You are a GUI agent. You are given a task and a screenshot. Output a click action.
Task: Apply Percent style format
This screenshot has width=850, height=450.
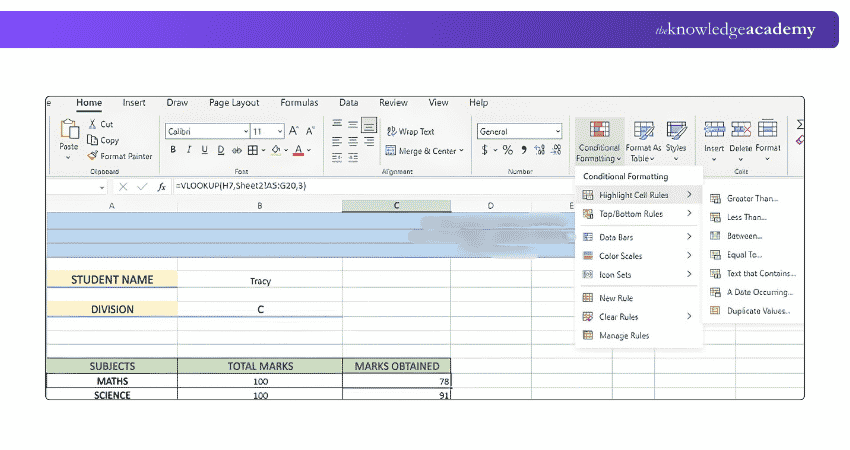click(507, 150)
